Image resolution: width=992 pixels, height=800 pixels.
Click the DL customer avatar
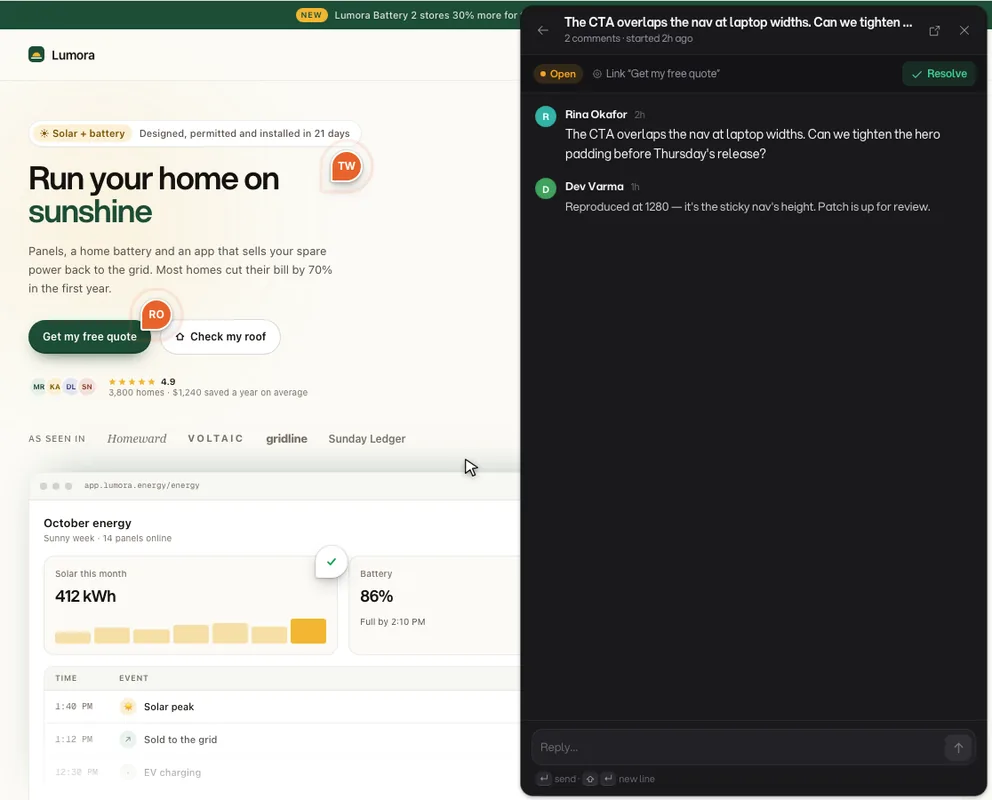point(71,386)
